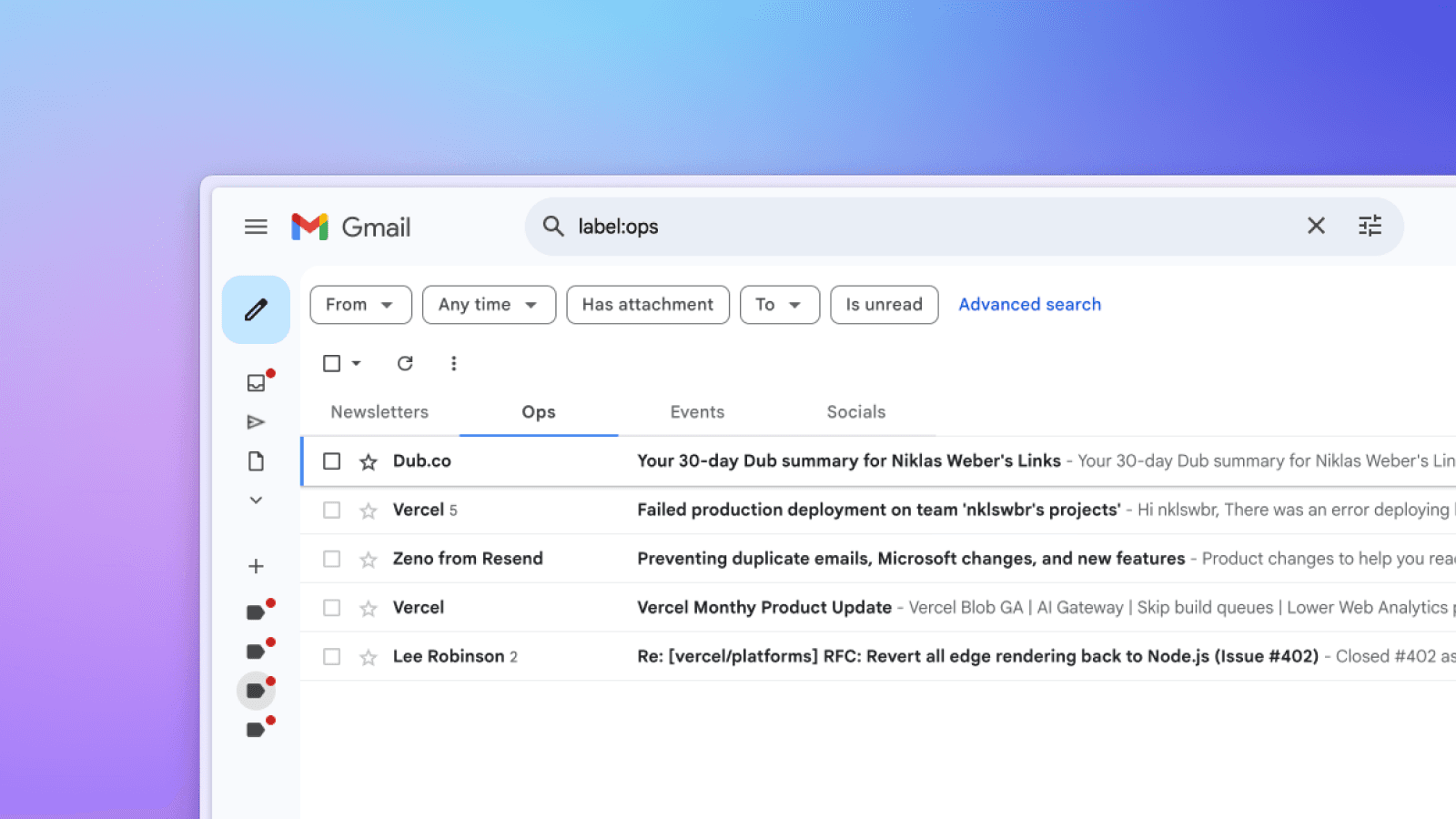Star the Lee Robinson email
The image size is (1456, 819).
tap(368, 657)
